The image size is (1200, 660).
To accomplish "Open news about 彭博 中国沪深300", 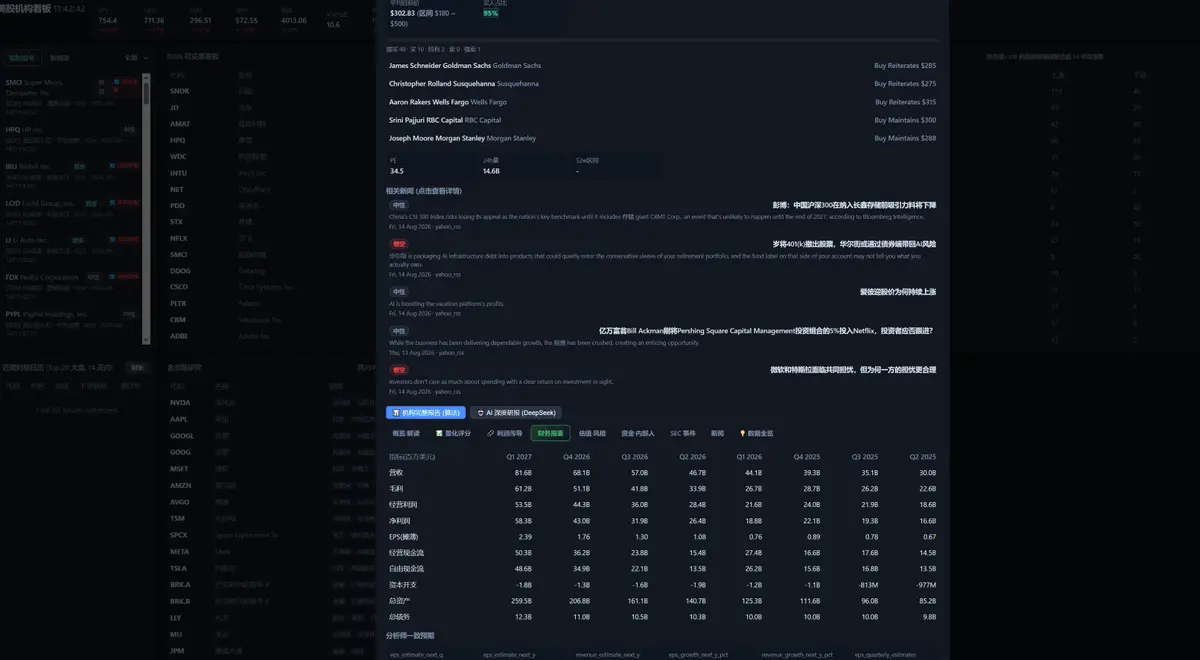I will point(854,205).
